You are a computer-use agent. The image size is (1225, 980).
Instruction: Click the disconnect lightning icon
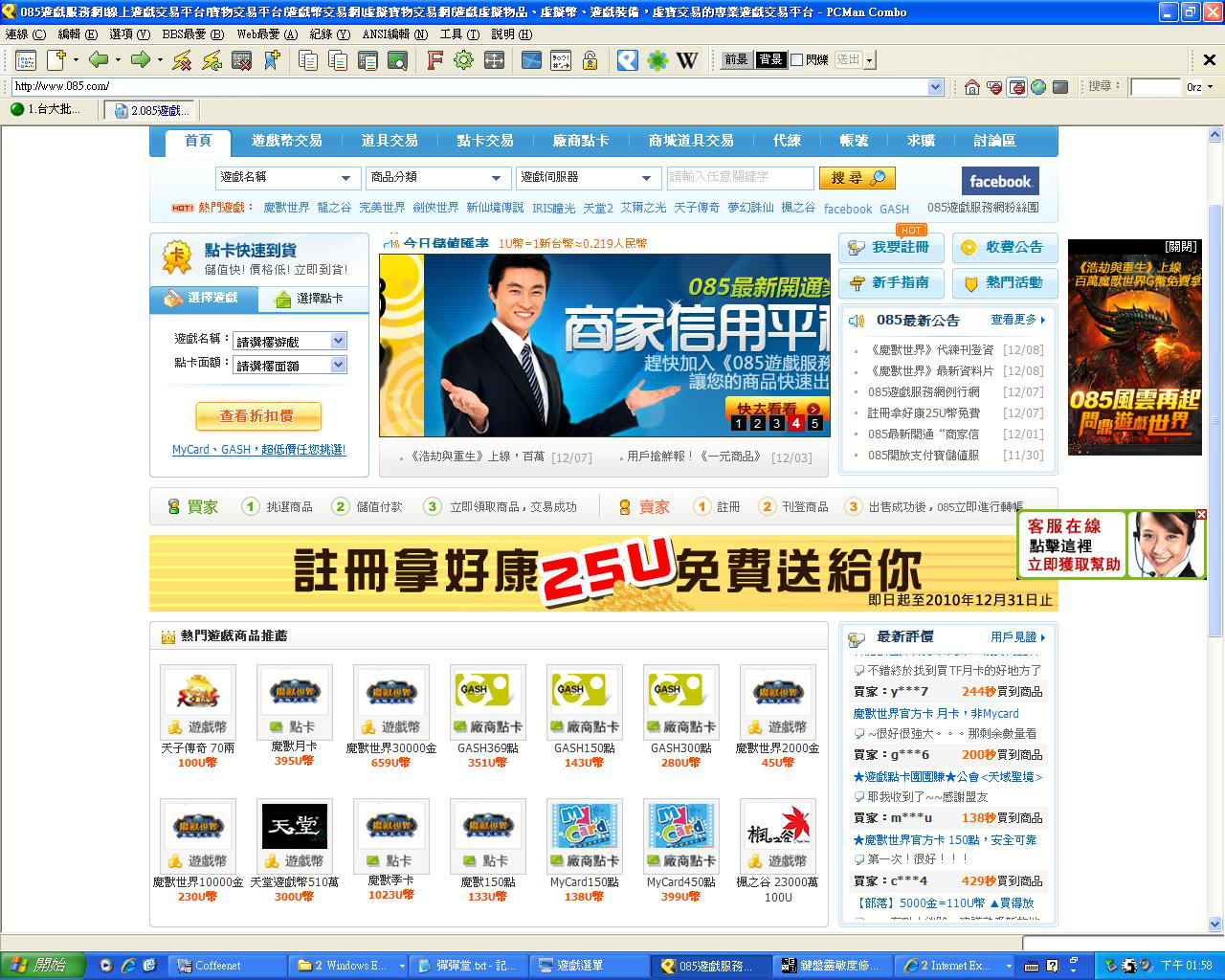coord(182,61)
